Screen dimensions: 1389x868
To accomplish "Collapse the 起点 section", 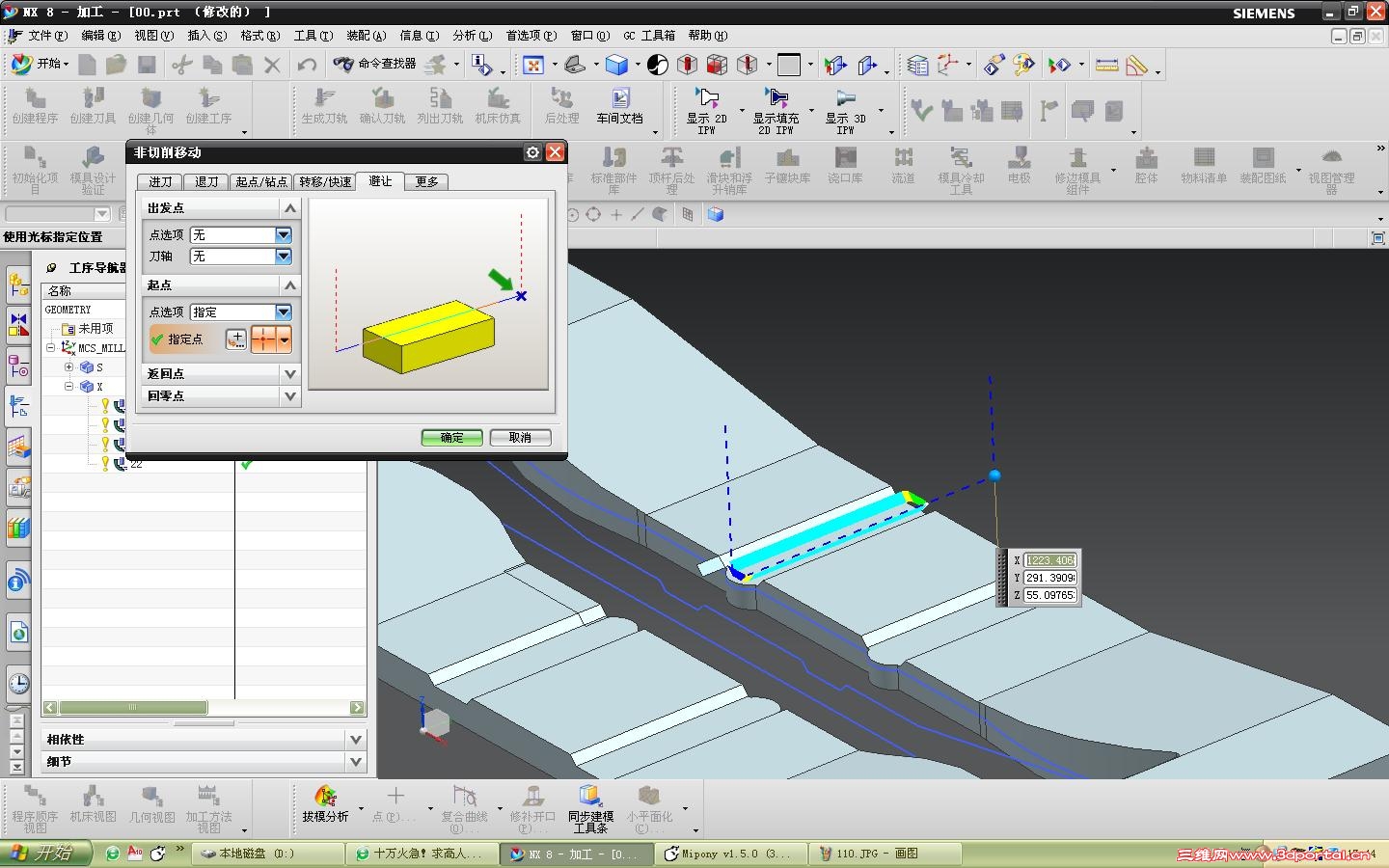I will (289, 285).
